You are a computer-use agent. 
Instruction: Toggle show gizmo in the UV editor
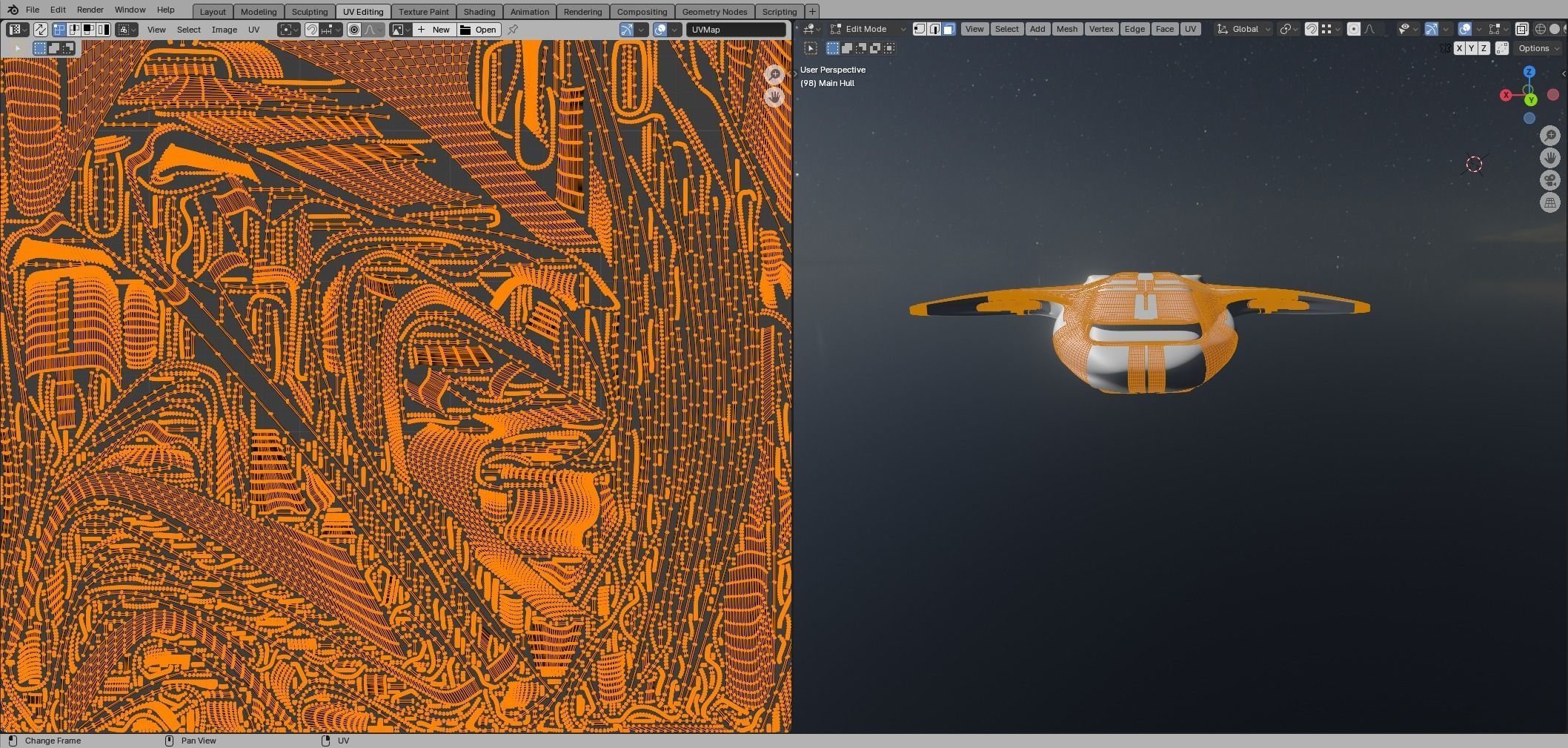coord(627,30)
